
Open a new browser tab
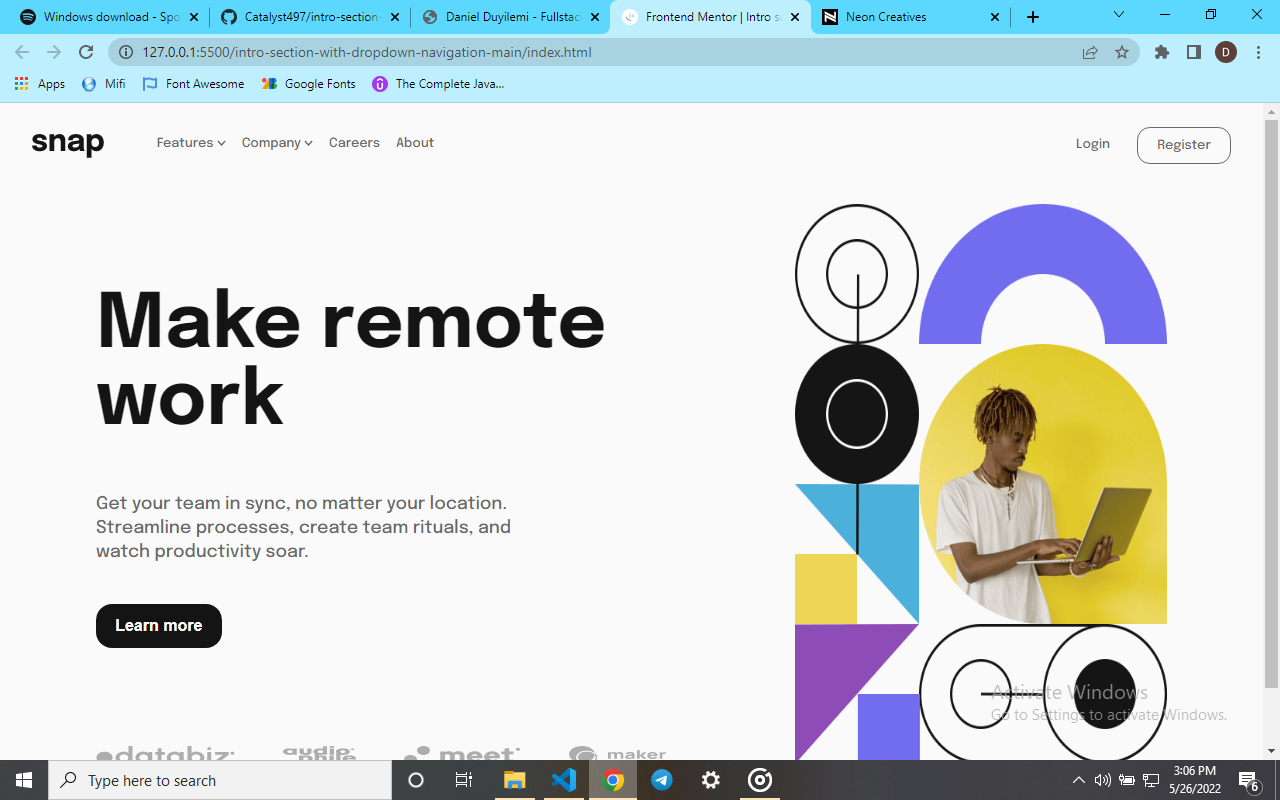point(1033,17)
